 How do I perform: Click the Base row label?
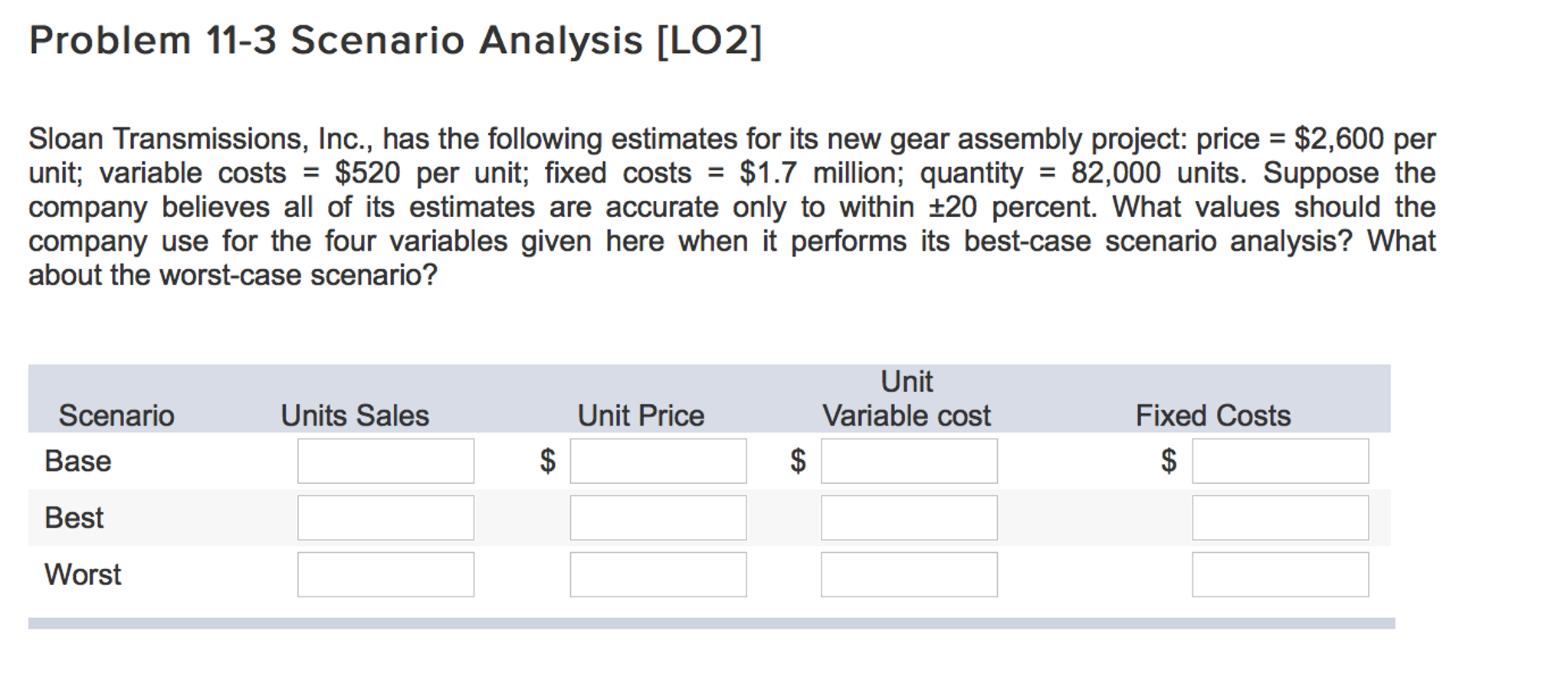pyautogui.click(x=77, y=462)
